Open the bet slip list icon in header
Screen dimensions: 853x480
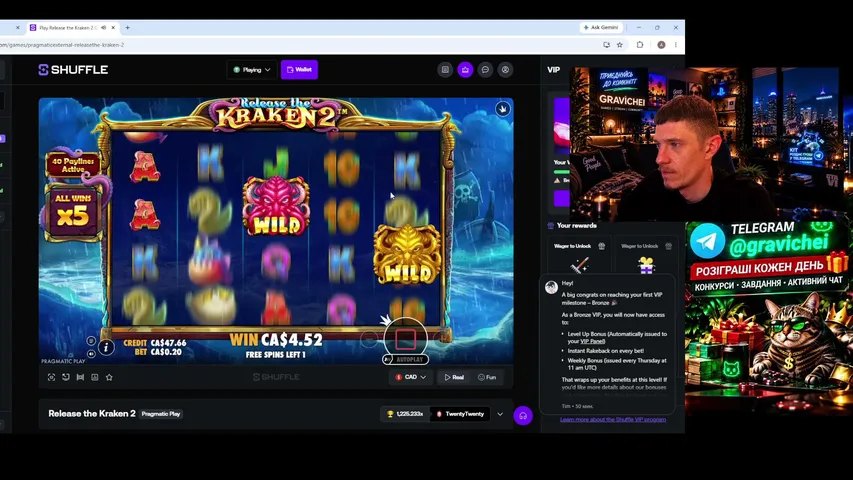(x=445, y=70)
